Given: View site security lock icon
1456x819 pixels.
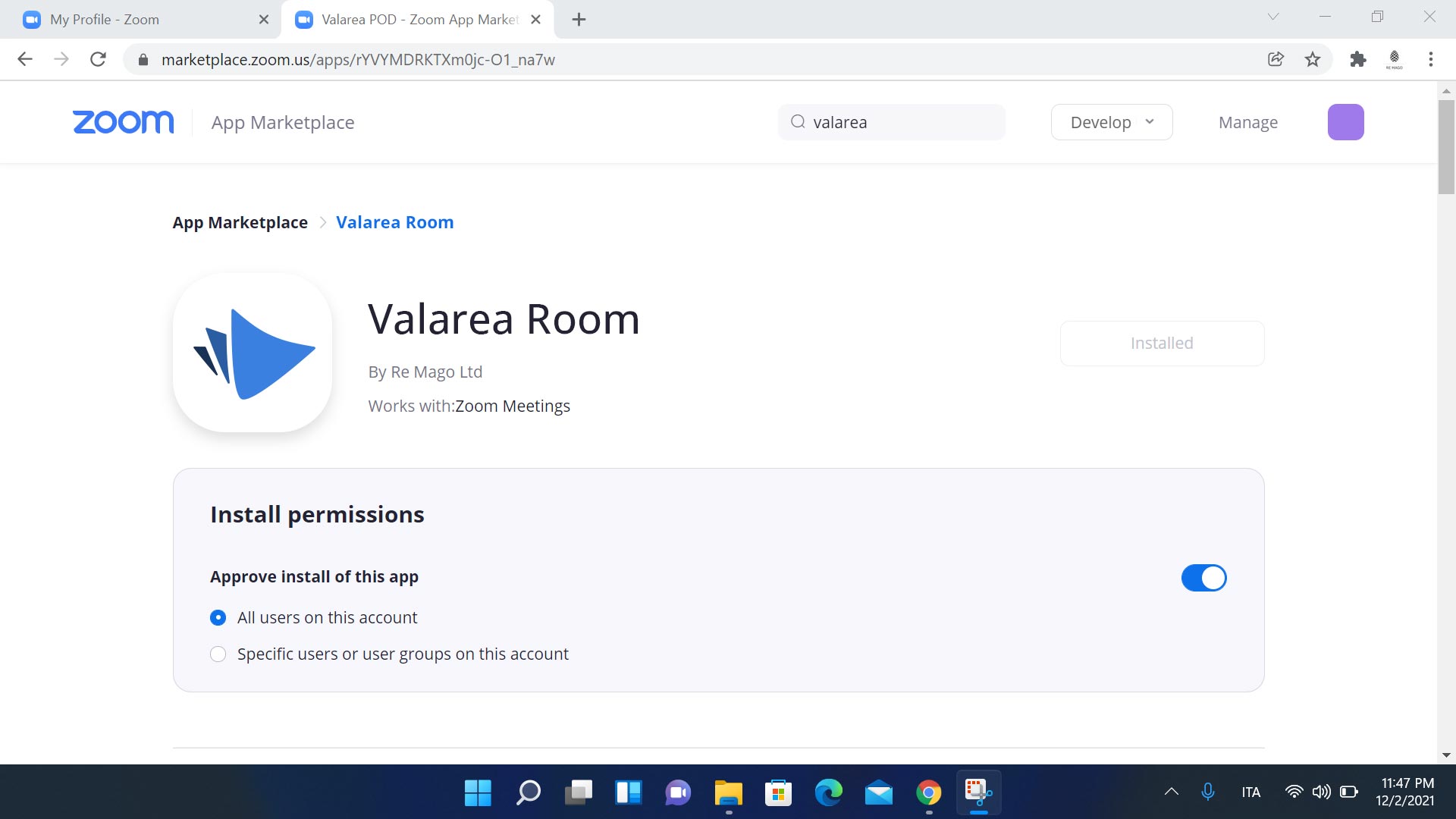Looking at the screenshot, I should tap(143, 59).
